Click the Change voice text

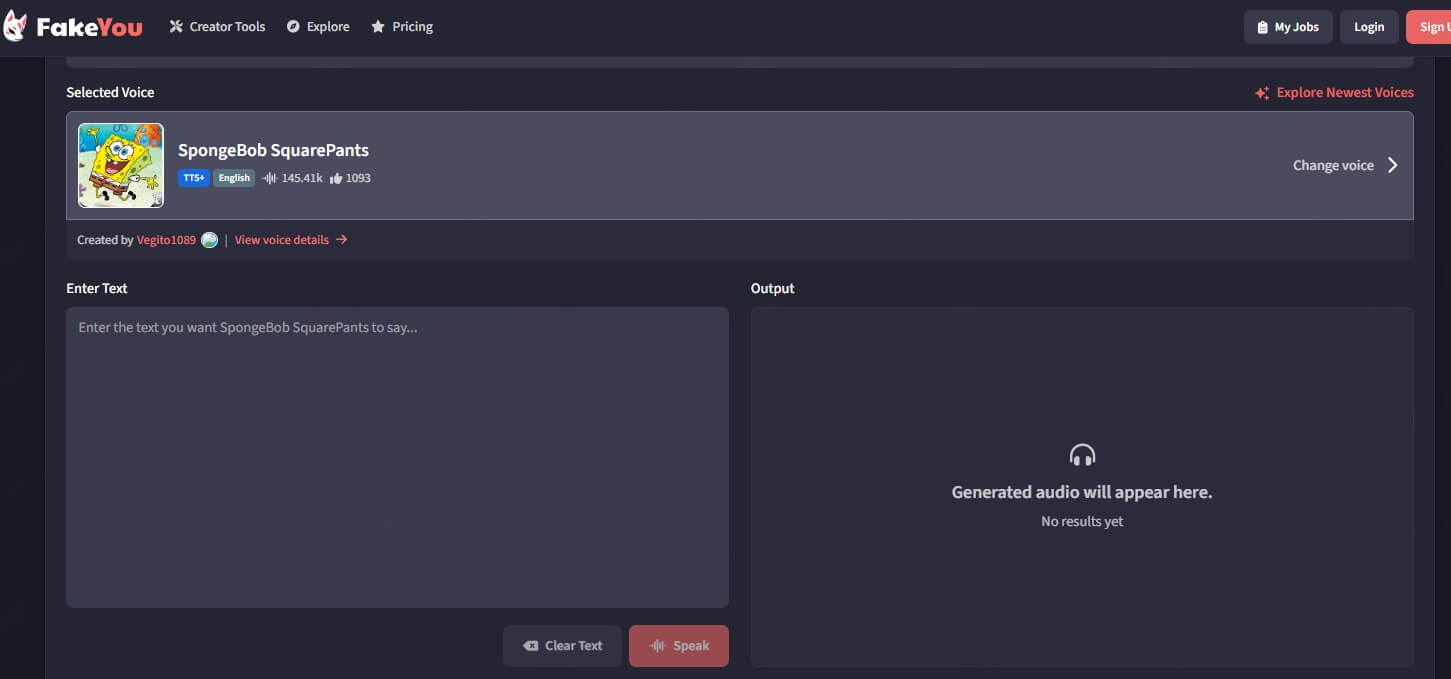(x=1333, y=165)
